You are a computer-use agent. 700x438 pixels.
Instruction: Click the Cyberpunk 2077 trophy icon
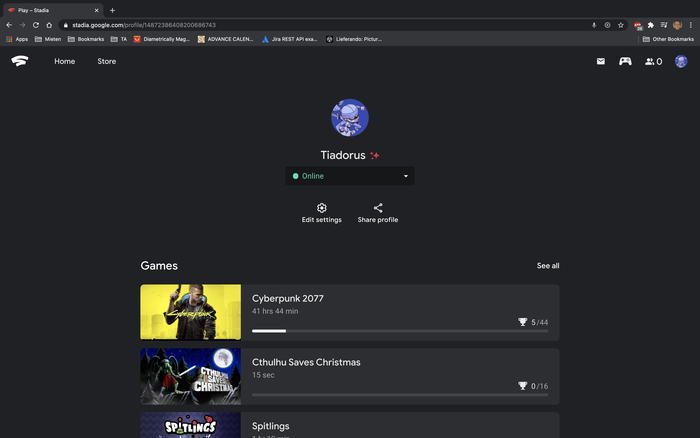522,322
